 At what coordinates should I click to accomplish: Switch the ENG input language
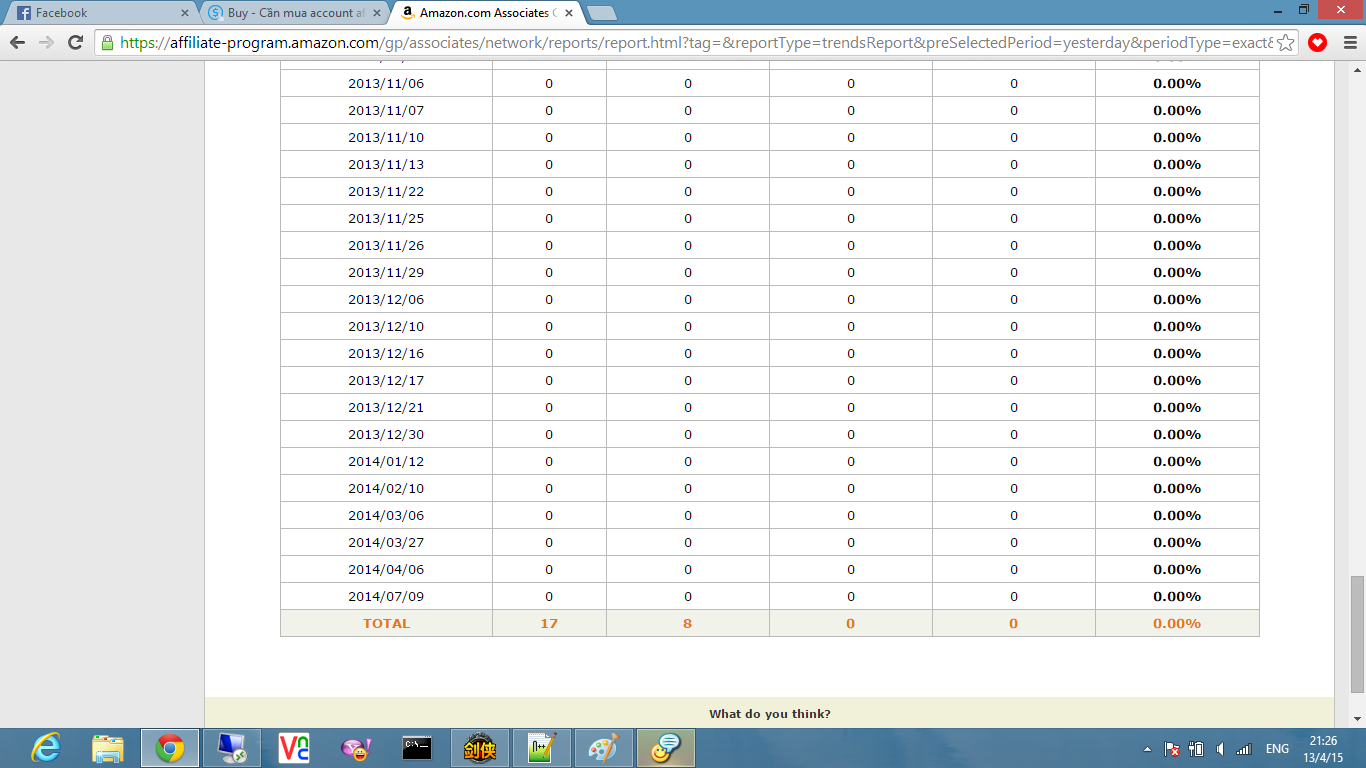pyautogui.click(x=1277, y=749)
